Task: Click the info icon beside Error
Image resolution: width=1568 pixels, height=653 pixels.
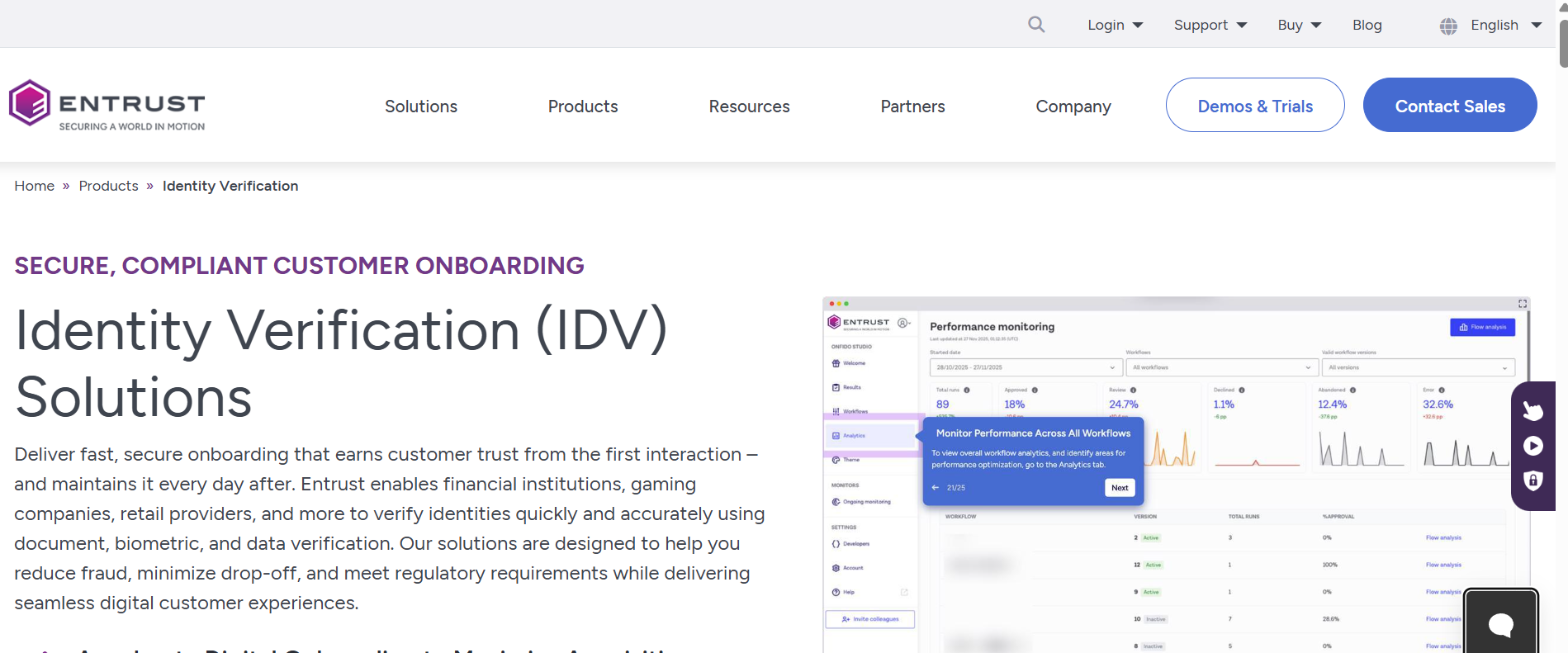Action: (x=1442, y=390)
